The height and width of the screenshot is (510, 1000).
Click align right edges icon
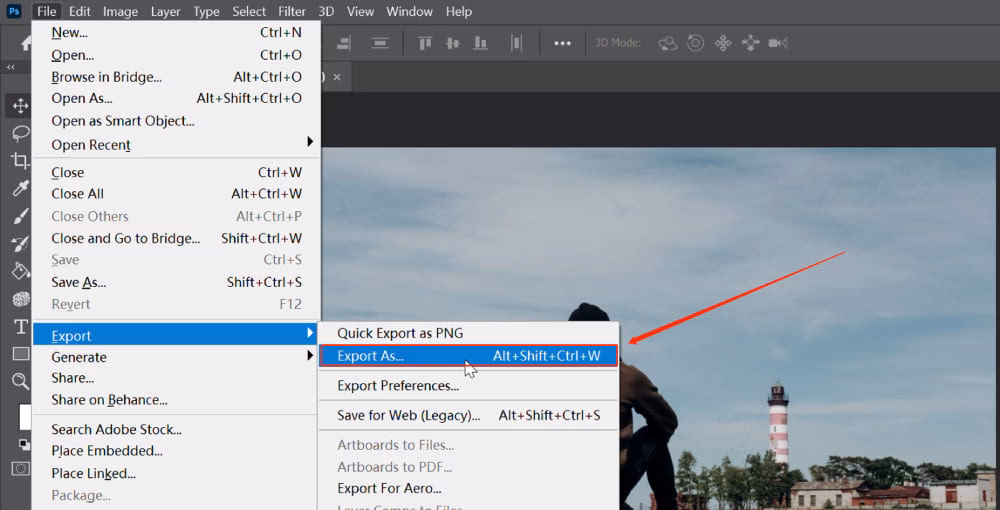point(344,43)
